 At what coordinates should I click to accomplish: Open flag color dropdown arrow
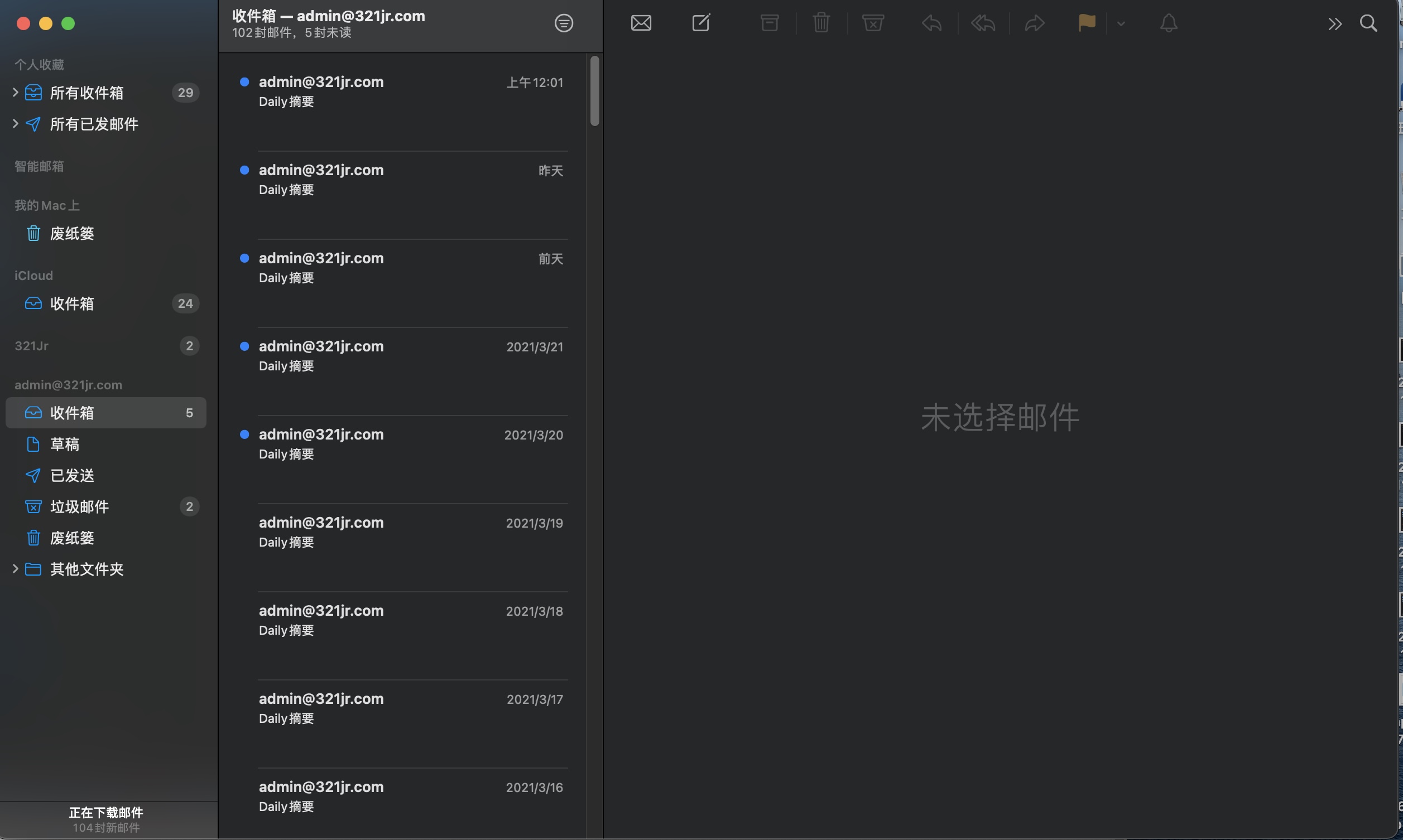(x=1121, y=24)
